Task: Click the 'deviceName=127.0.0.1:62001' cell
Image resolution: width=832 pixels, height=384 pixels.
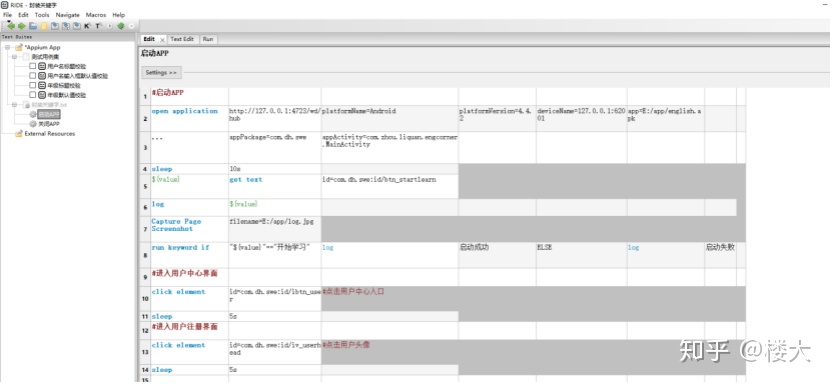Action: pyautogui.click(x=582, y=118)
